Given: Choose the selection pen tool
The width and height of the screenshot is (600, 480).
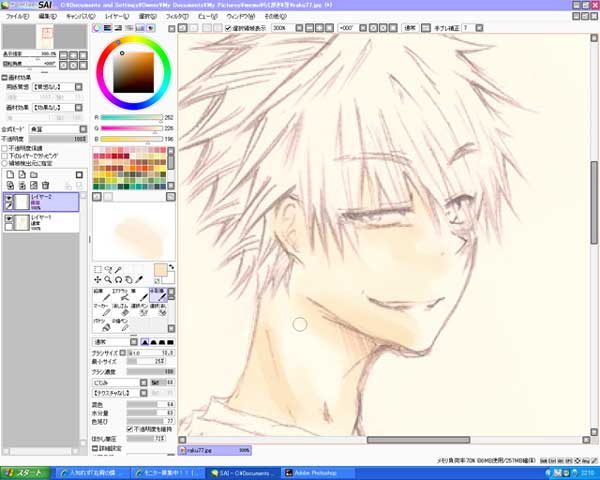Looking at the screenshot, I should tap(140, 310).
